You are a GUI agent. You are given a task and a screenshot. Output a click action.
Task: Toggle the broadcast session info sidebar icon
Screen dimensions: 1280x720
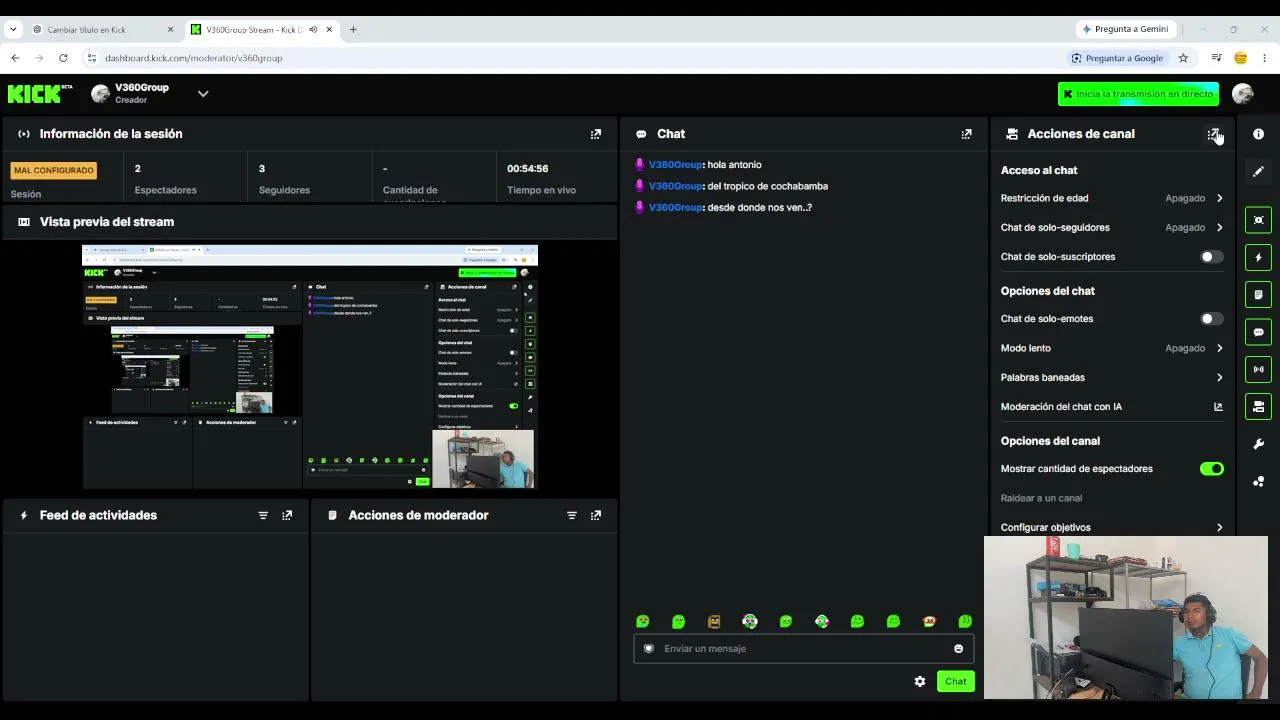click(1258, 369)
